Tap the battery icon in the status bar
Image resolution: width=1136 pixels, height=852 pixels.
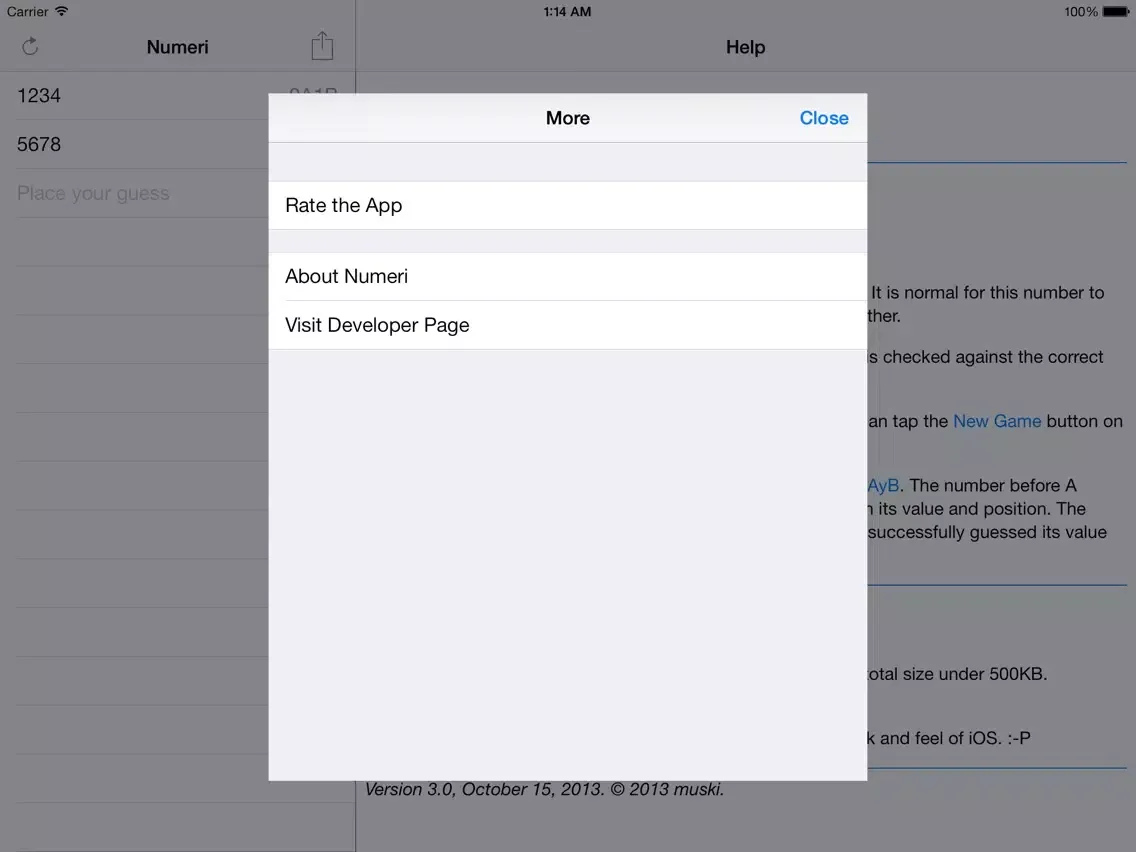[1113, 11]
